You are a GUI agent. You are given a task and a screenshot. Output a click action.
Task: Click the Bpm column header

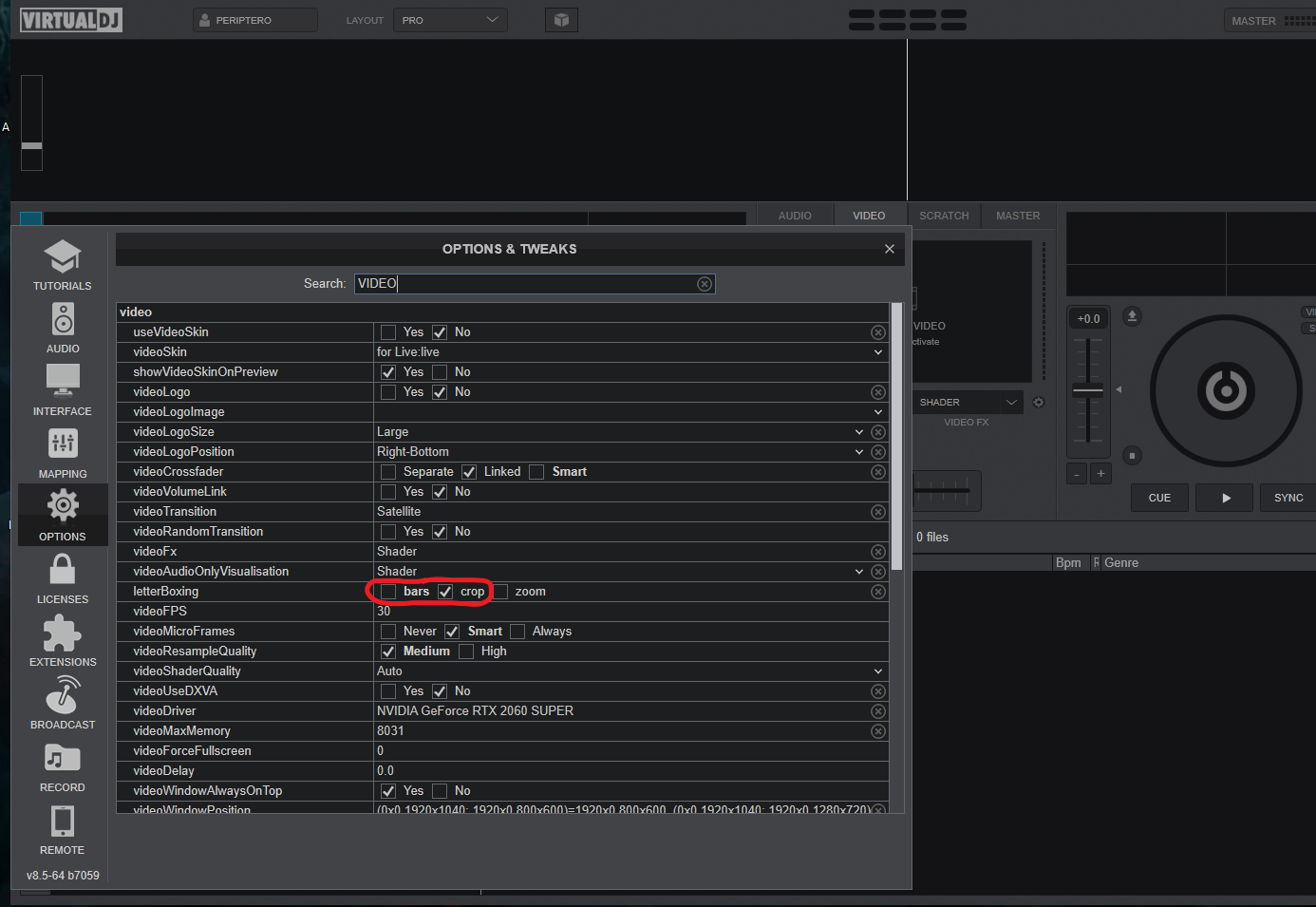1068,563
